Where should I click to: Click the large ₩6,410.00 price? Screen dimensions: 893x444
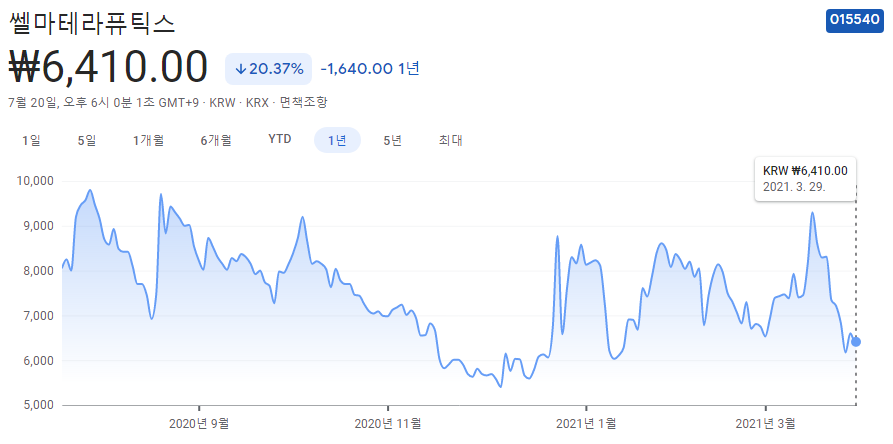tap(108, 67)
